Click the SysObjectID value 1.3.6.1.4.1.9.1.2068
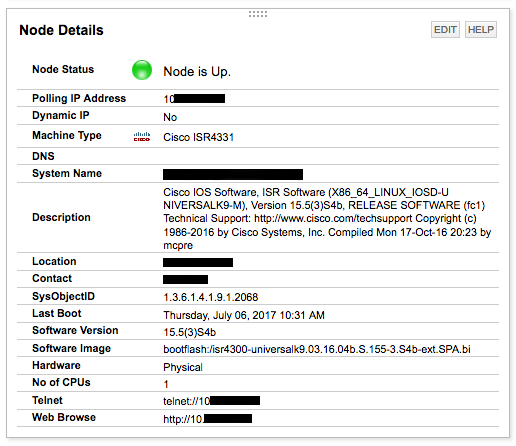This screenshot has height=446, width=516. point(211,297)
